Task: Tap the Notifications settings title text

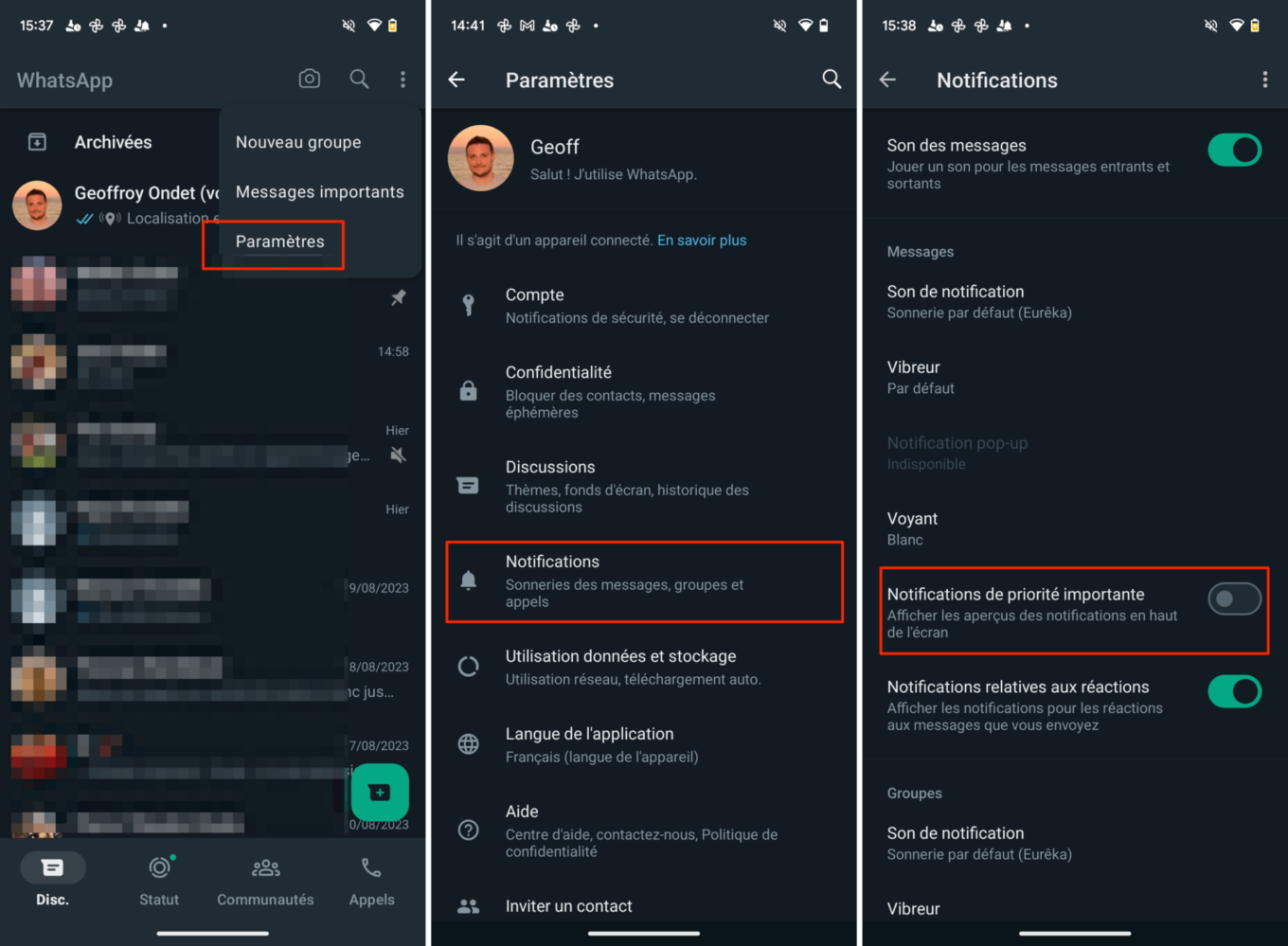Action: 552,562
